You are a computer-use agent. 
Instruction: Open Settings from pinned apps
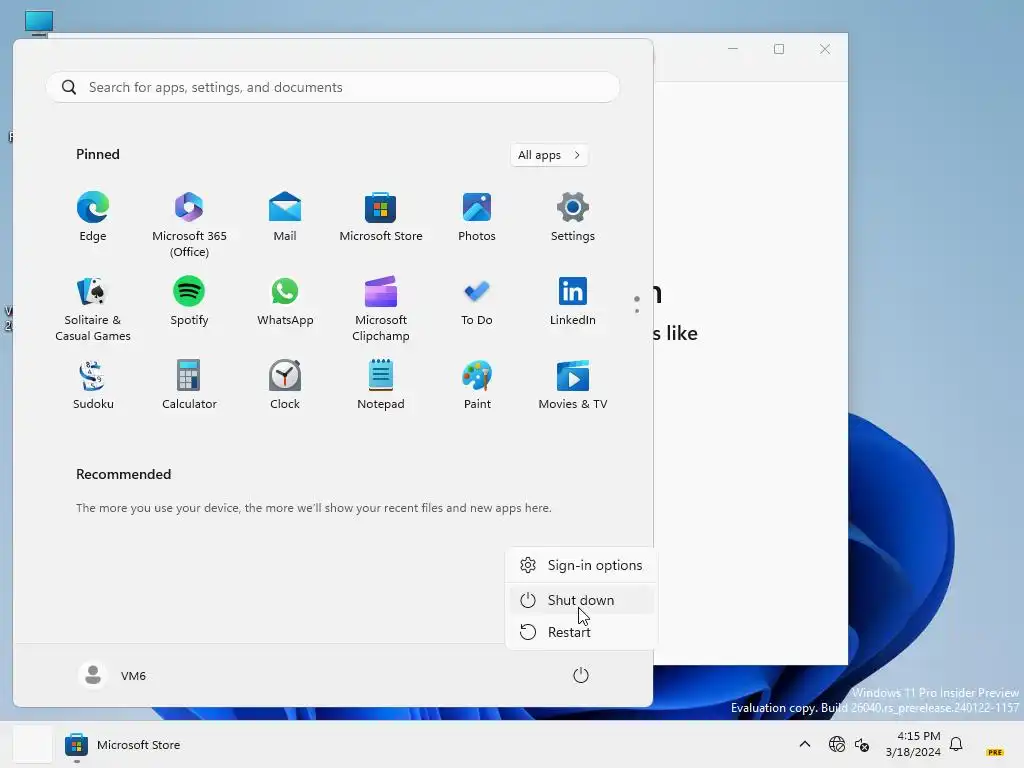[x=573, y=217]
